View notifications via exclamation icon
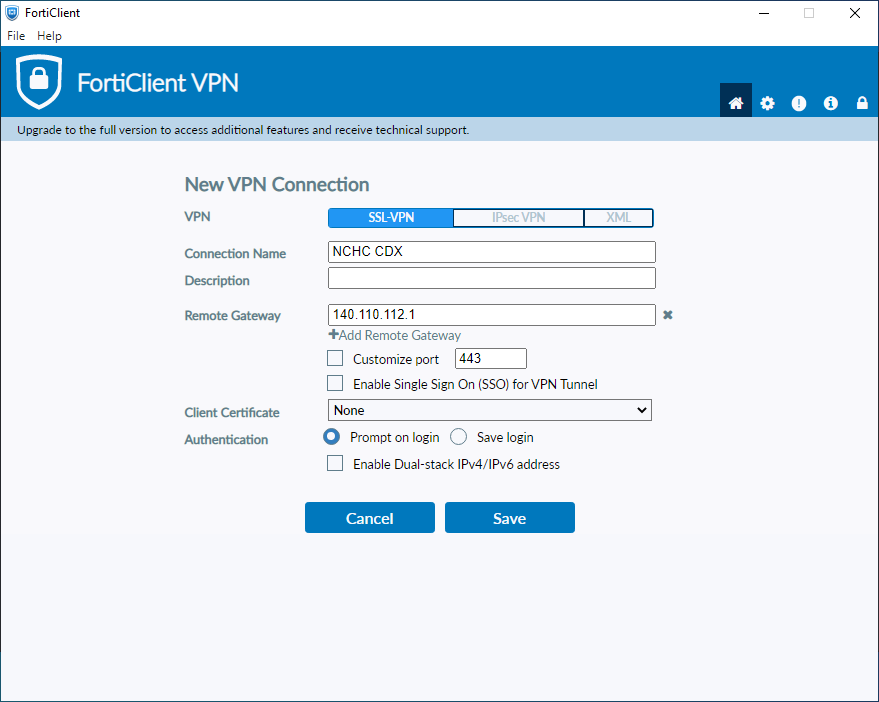The width and height of the screenshot is (879, 702). pyautogui.click(x=799, y=101)
